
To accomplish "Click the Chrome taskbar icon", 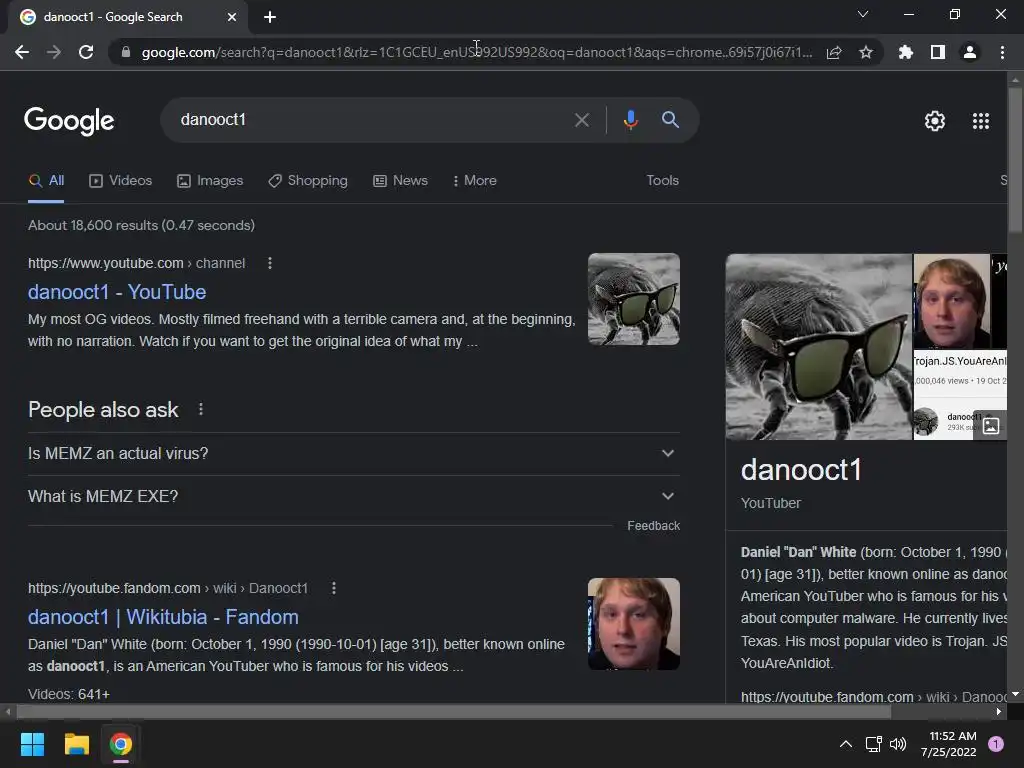I will click(121, 744).
